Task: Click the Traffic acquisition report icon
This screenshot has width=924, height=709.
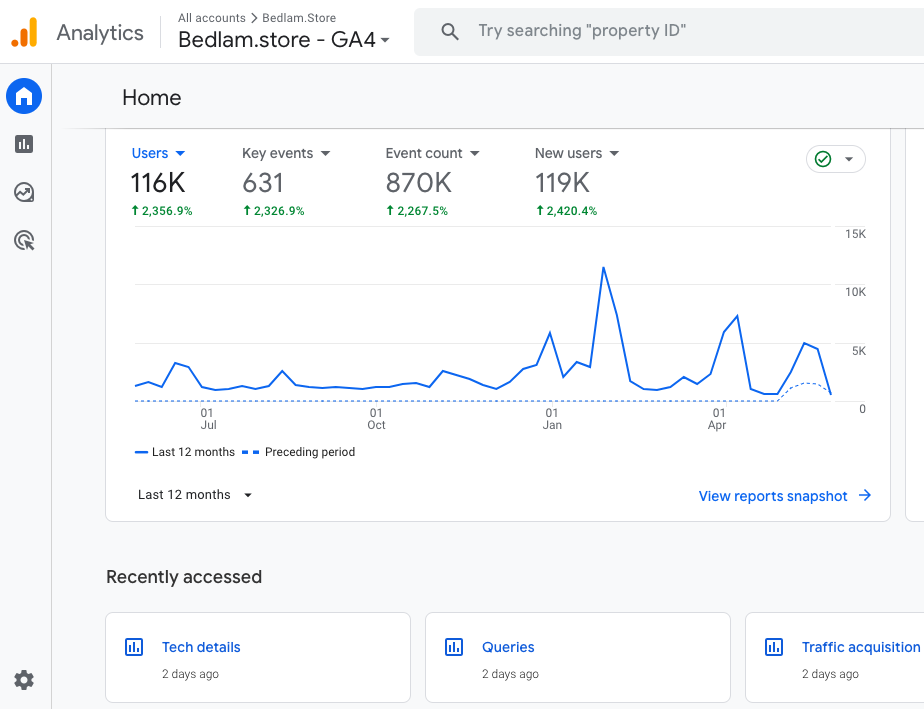Action: [774, 647]
